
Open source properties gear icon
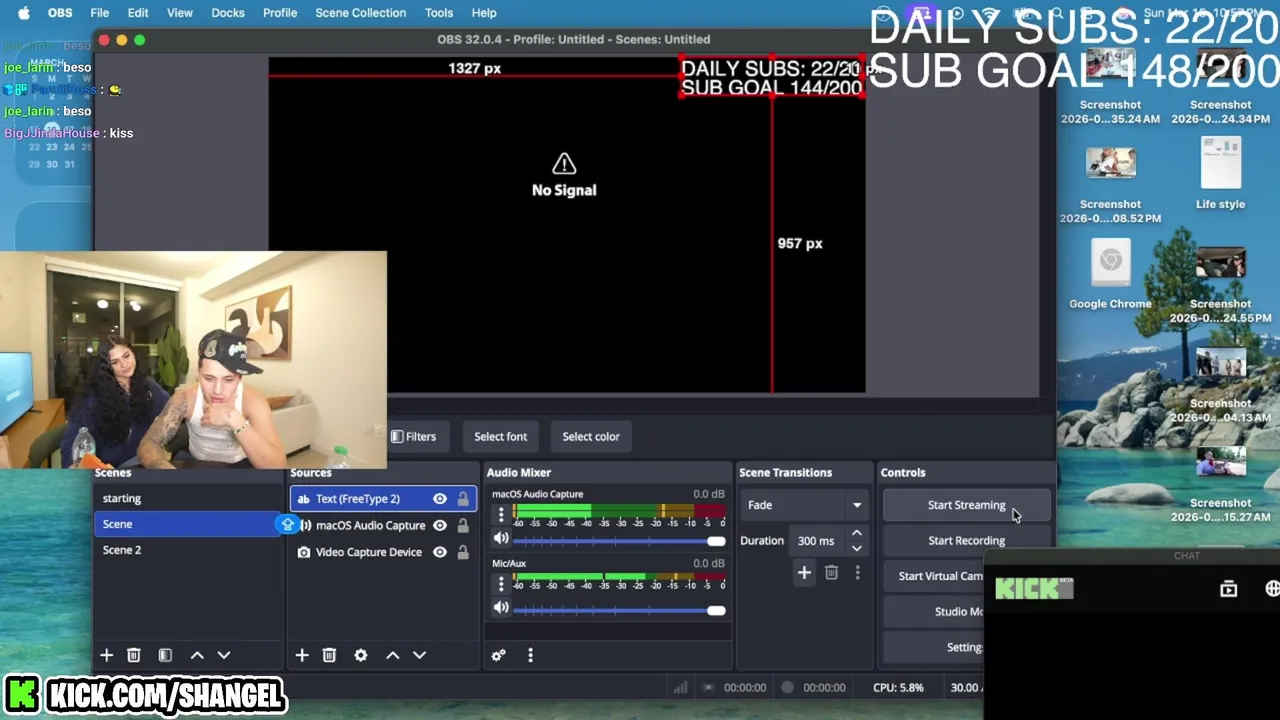[361, 655]
